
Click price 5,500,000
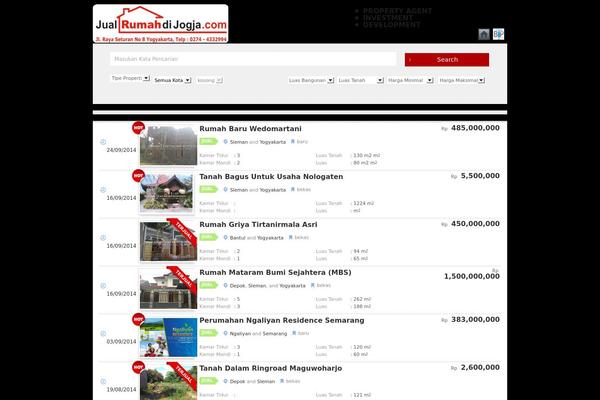[x=480, y=176]
